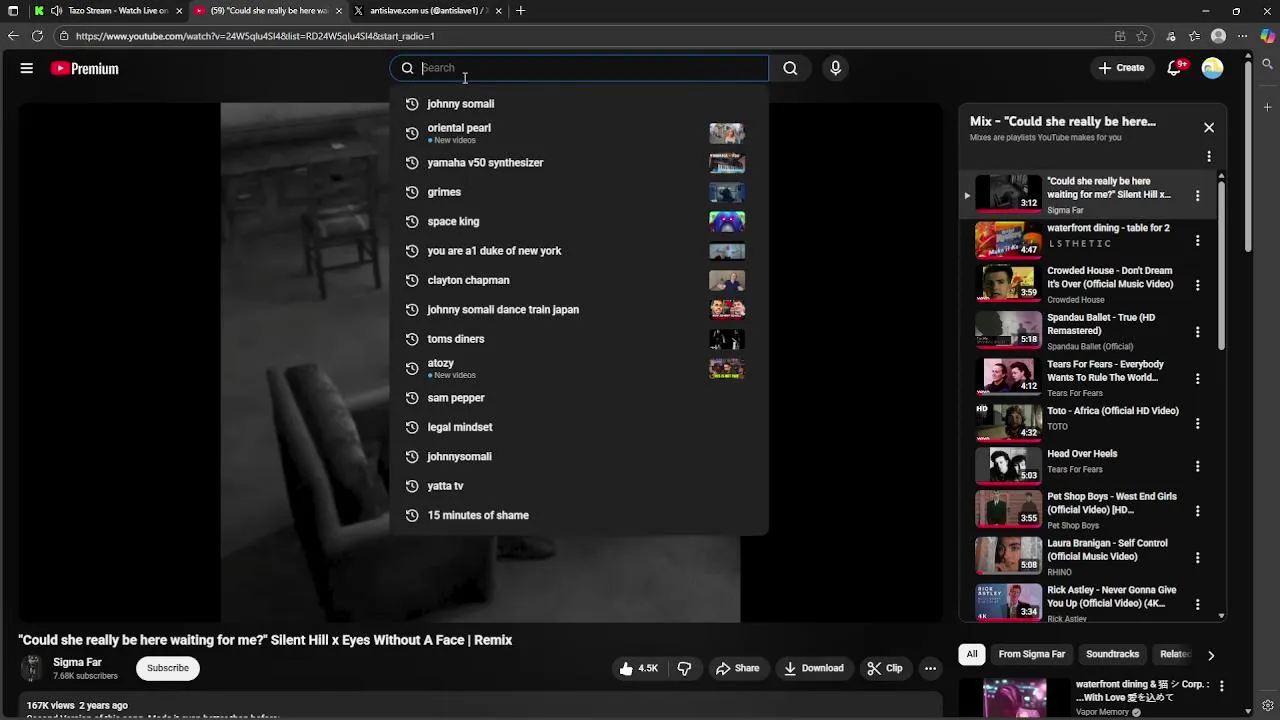The height and width of the screenshot is (720, 1280).
Task: Select 'Soundtracks' filter chip
Action: coord(1112,654)
